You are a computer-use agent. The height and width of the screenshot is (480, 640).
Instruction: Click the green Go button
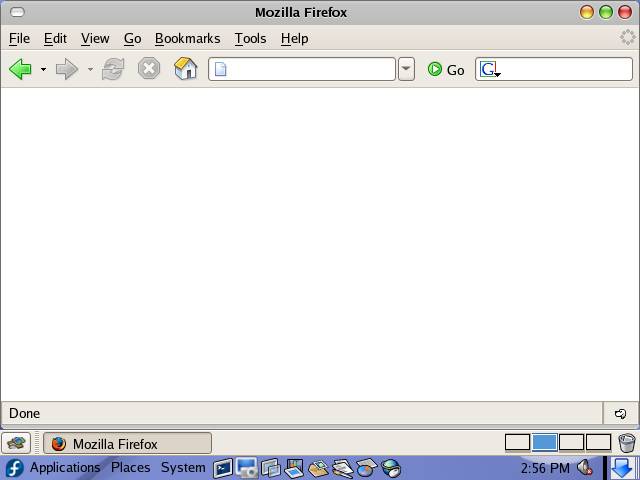tap(446, 69)
